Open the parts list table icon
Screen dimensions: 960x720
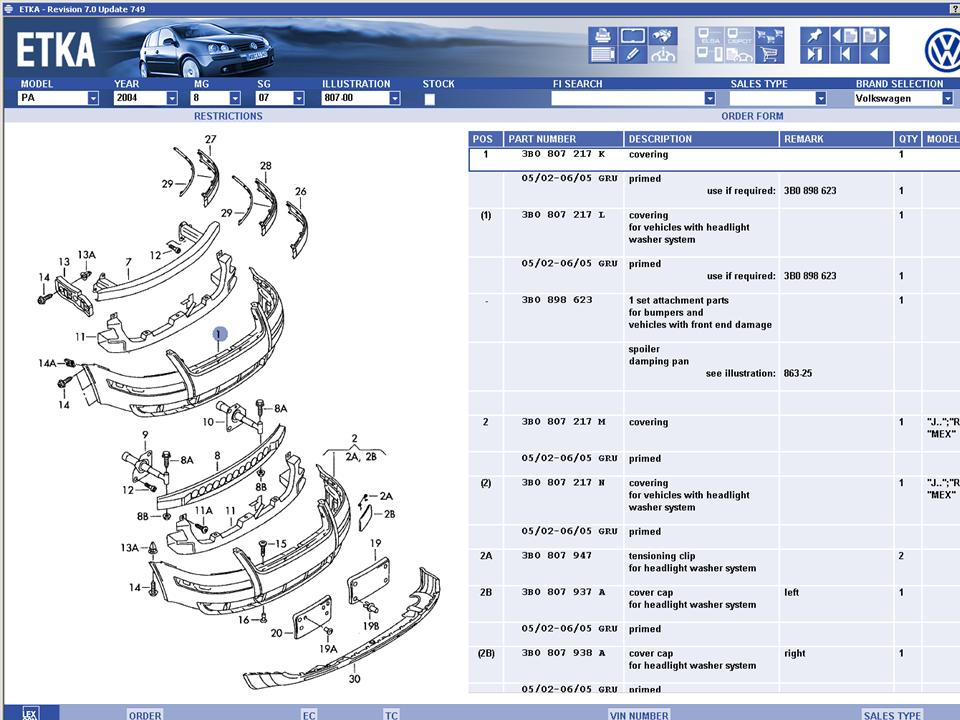pos(602,55)
